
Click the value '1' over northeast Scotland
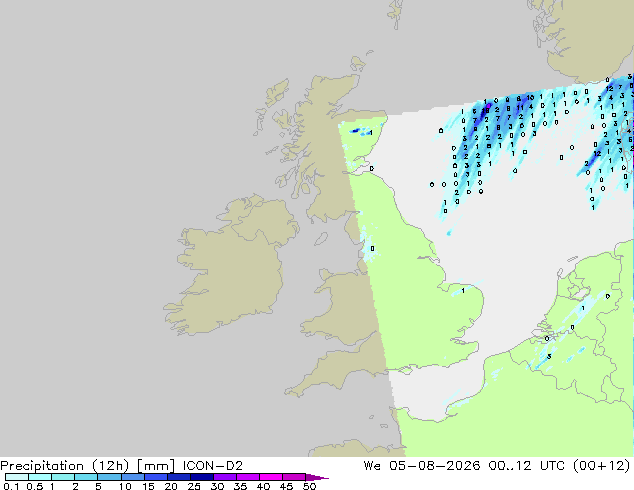click(x=371, y=133)
